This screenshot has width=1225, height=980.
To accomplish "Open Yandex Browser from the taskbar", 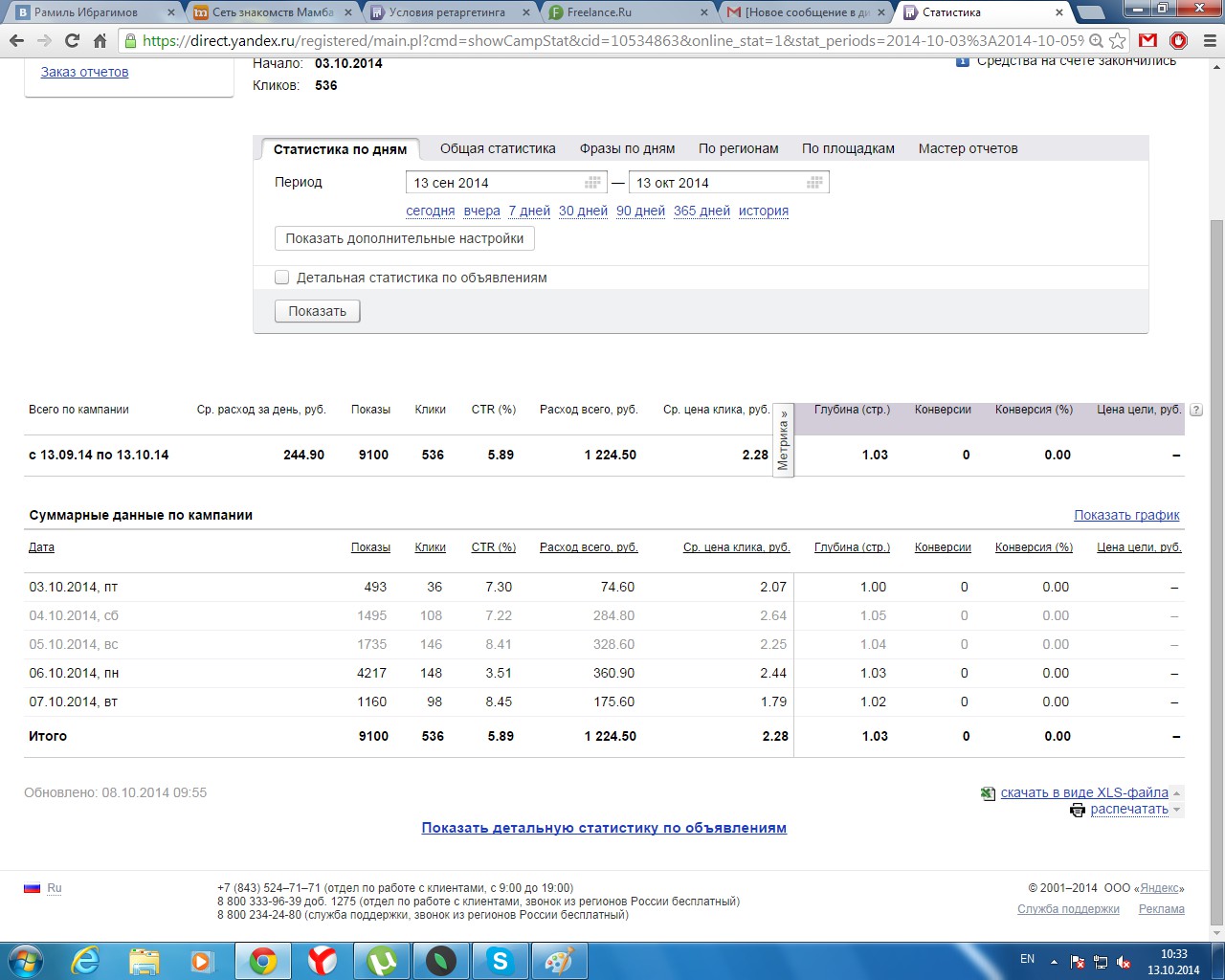I will tap(323, 961).
